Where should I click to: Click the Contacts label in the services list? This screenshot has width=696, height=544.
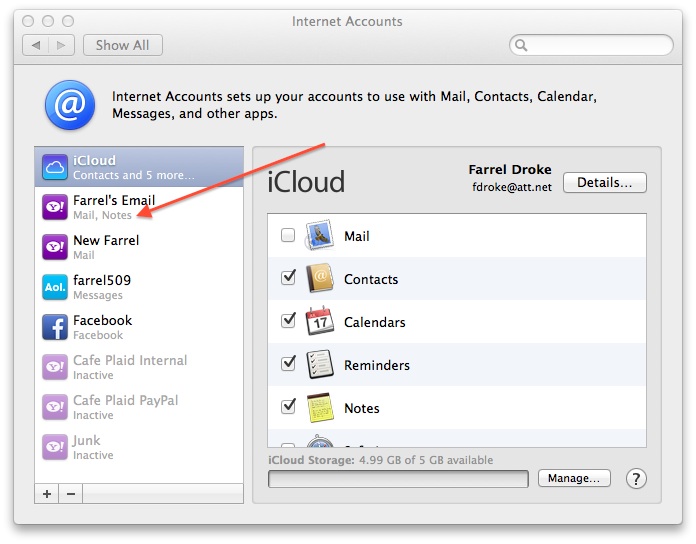coord(371,279)
